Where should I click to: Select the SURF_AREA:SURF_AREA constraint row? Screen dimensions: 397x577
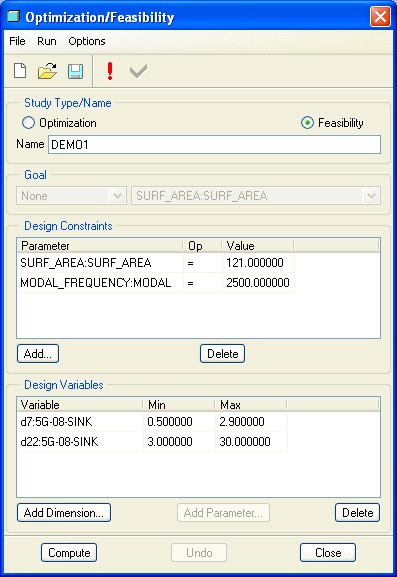coord(155,263)
